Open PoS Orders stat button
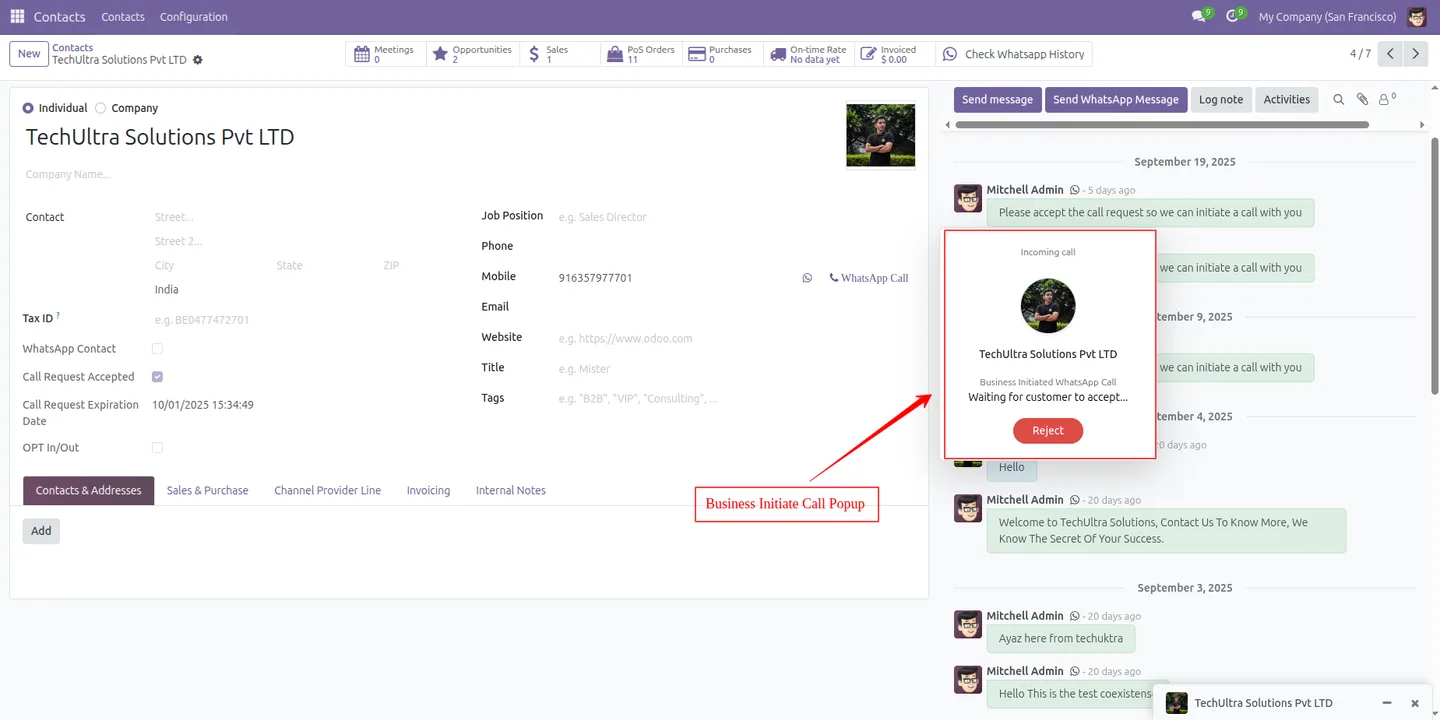1440x720 pixels. (x=641, y=54)
